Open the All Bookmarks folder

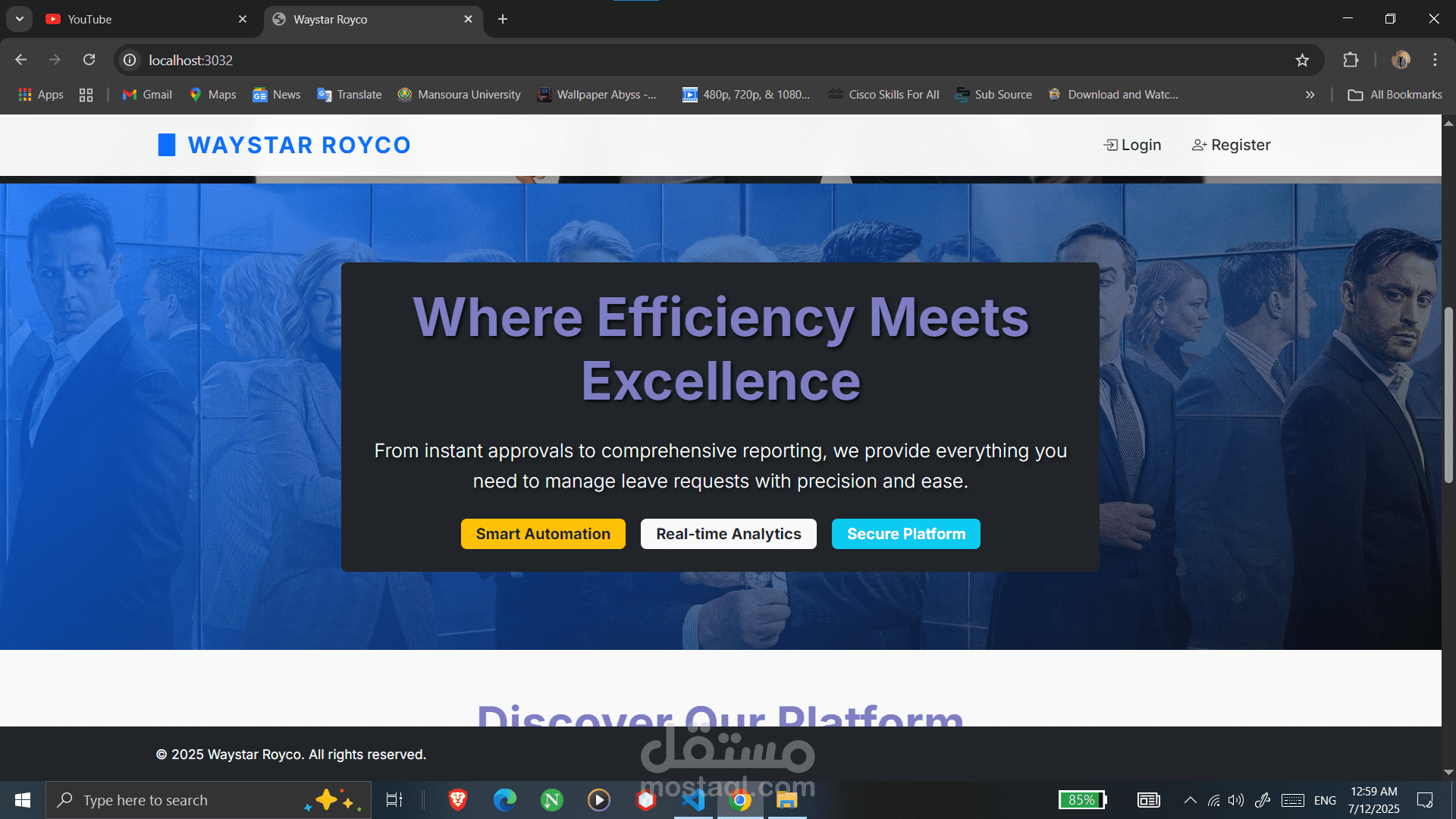tap(1395, 95)
